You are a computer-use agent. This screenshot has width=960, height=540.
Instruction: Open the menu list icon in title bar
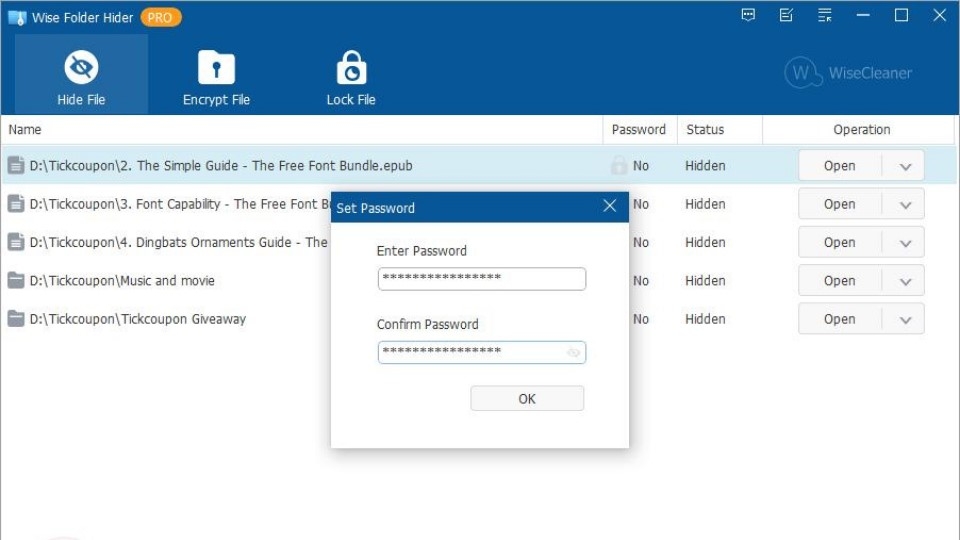click(825, 15)
